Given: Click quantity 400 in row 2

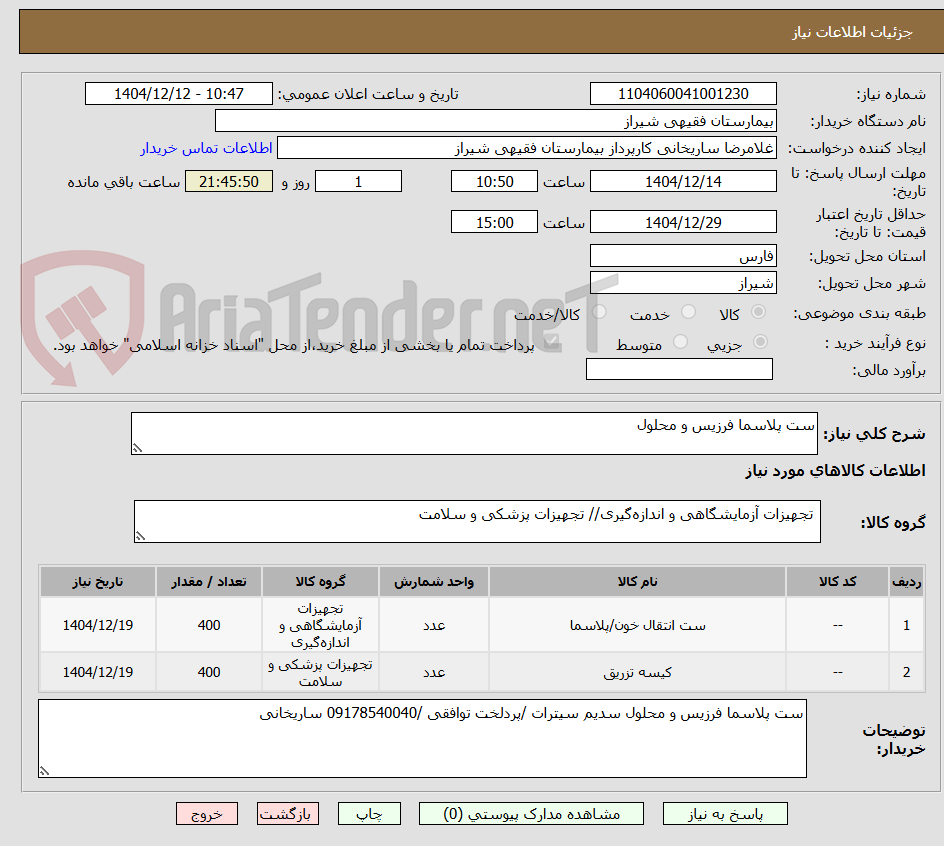Looking at the screenshot, I should (209, 672).
